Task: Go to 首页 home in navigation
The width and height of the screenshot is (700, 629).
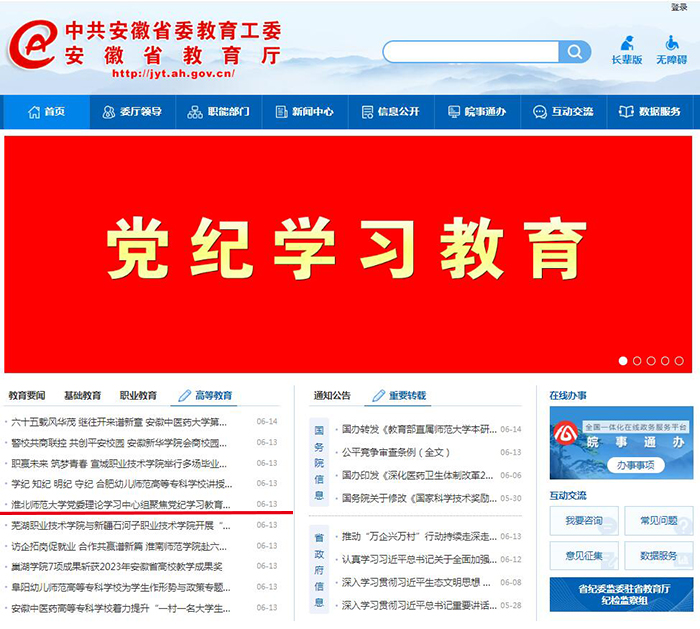Action: coord(46,112)
